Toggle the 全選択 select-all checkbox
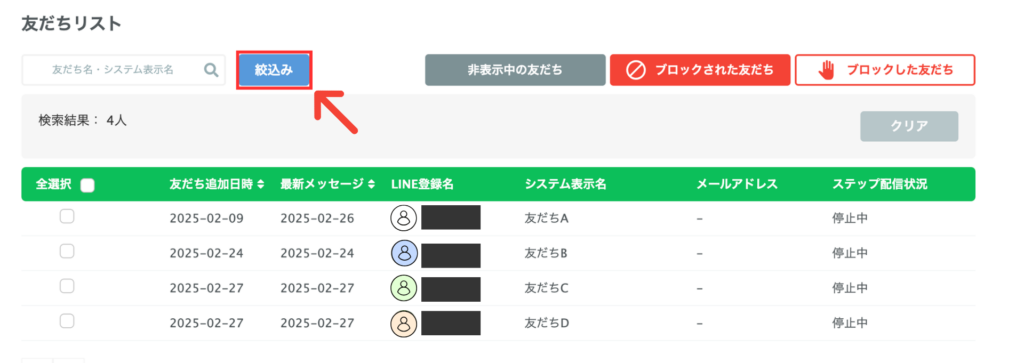Image resolution: width=1024 pixels, height=363 pixels. coord(87,185)
